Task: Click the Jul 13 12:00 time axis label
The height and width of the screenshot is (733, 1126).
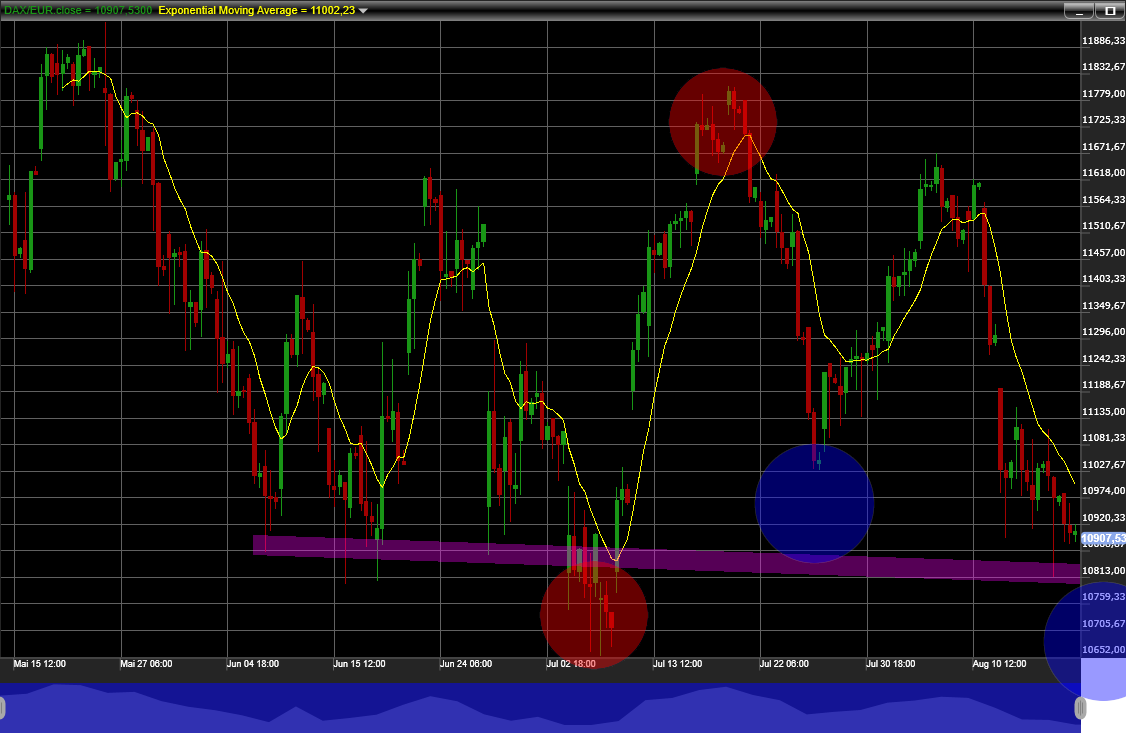Action: (677, 663)
